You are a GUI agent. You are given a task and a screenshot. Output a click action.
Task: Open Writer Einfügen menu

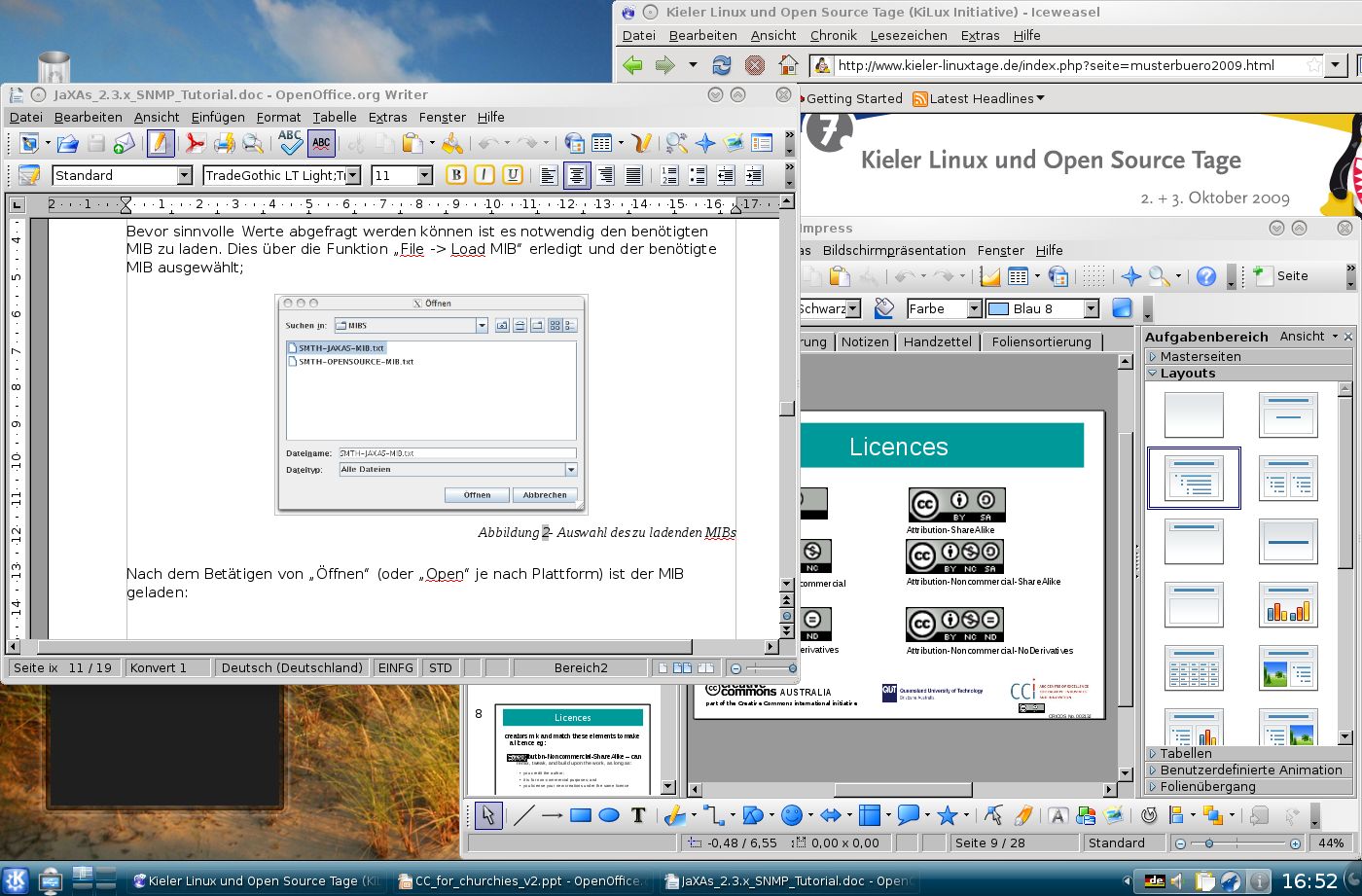point(218,117)
